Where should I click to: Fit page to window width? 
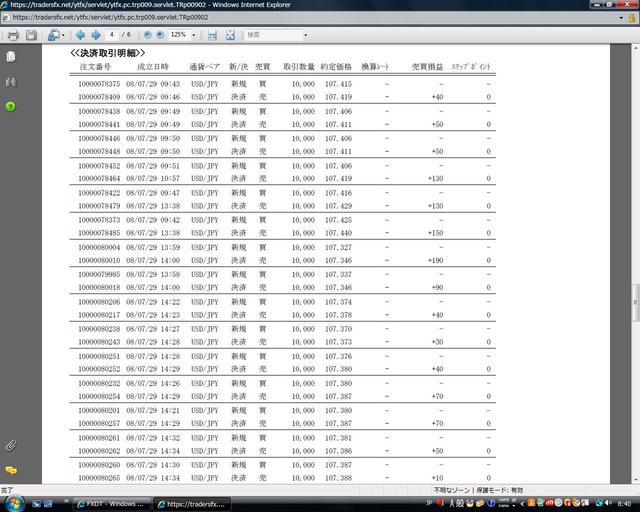pyautogui.click(x=212, y=35)
